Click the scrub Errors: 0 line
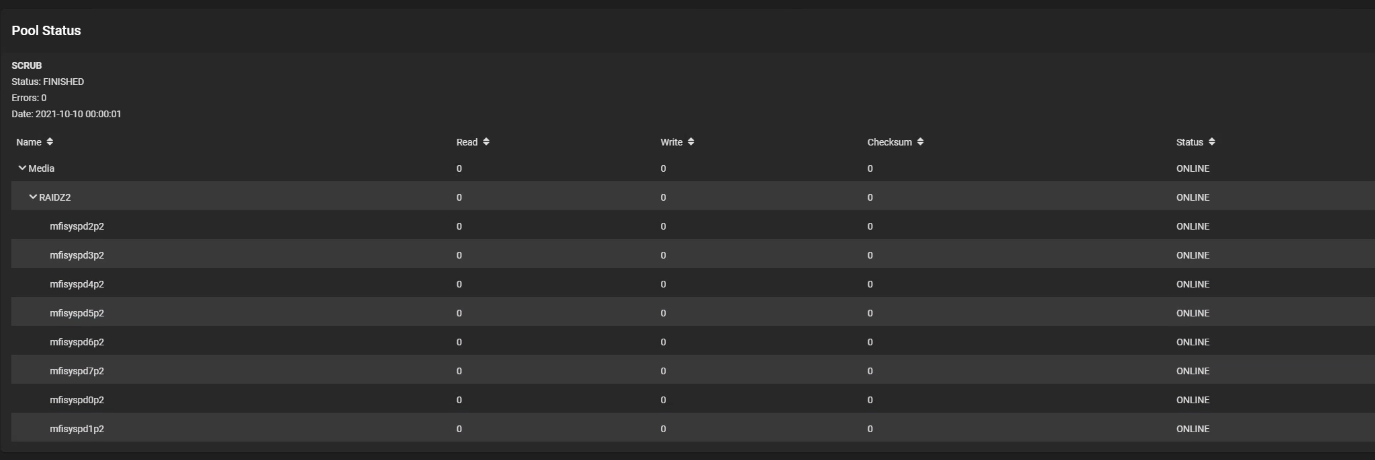Screen dimensions: 1375x460 click(29, 97)
